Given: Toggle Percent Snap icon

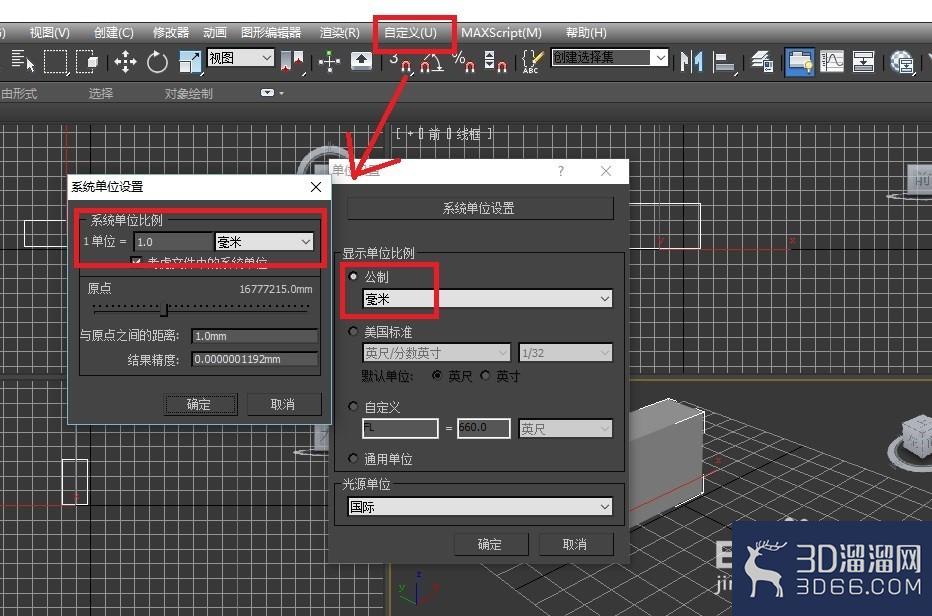Looking at the screenshot, I should pyautogui.click(x=463, y=62).
